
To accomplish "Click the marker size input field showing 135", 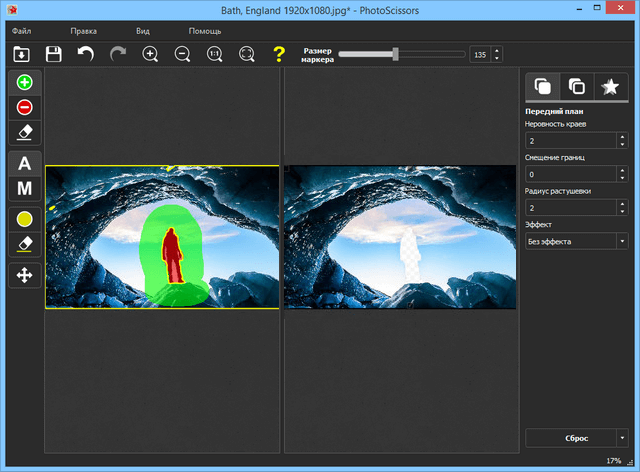I will (x=479, y=54).
